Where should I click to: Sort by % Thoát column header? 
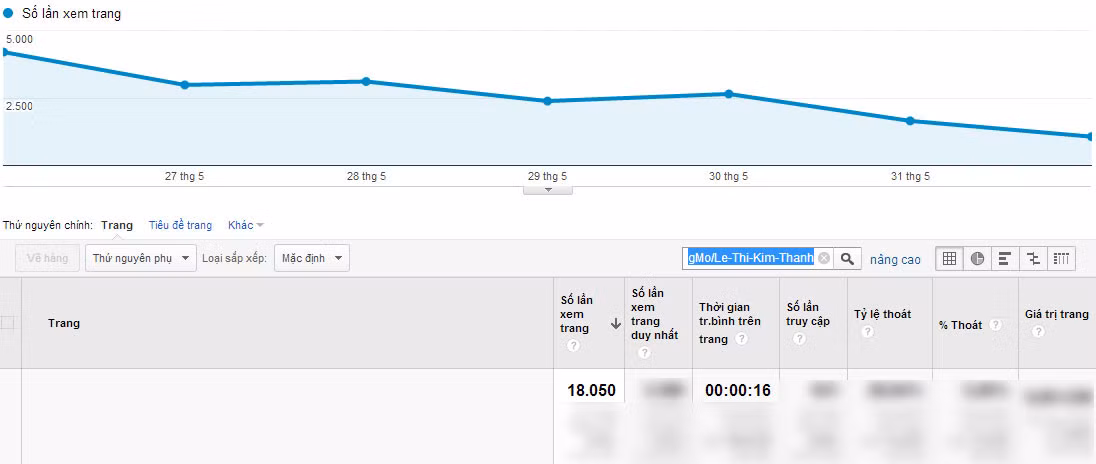(961, 325)
